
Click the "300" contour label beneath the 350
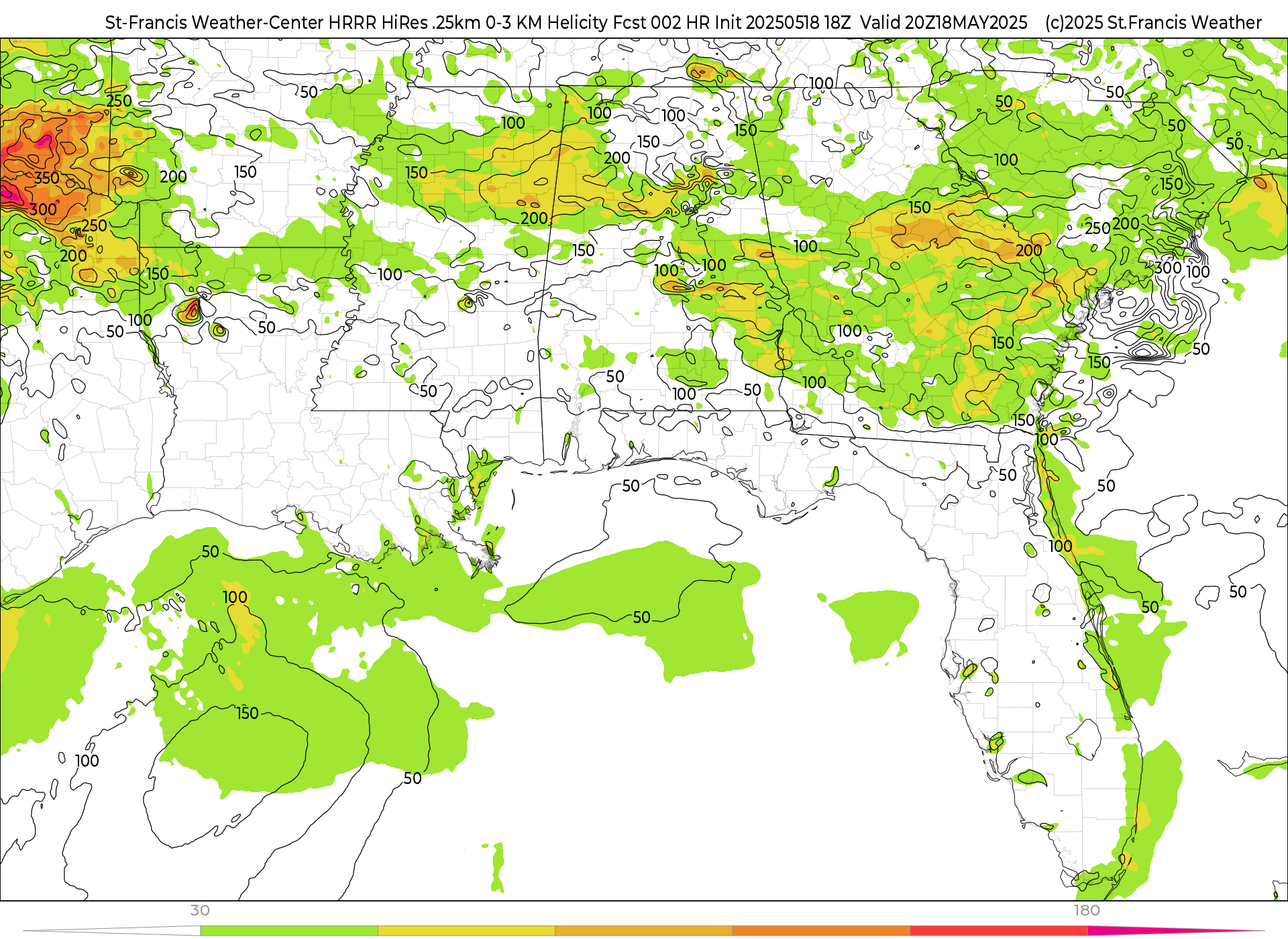(x=44, y=209)
